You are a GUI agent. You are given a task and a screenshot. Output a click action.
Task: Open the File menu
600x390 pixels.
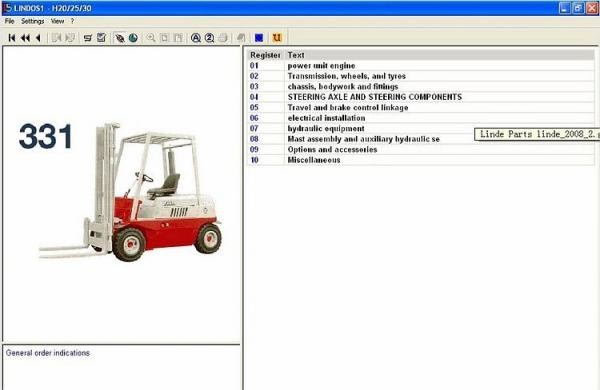point(10,21)
